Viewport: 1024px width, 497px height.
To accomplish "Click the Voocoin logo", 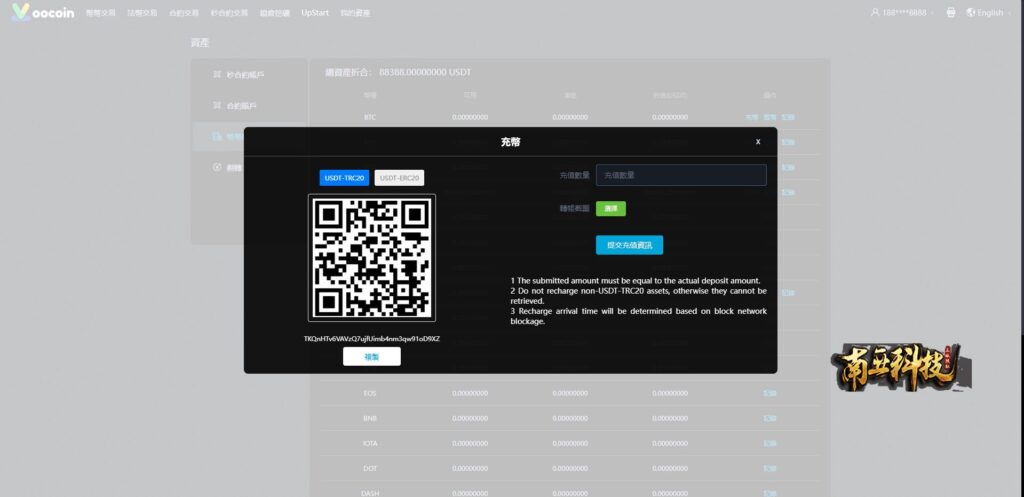I will pos(43,12).
